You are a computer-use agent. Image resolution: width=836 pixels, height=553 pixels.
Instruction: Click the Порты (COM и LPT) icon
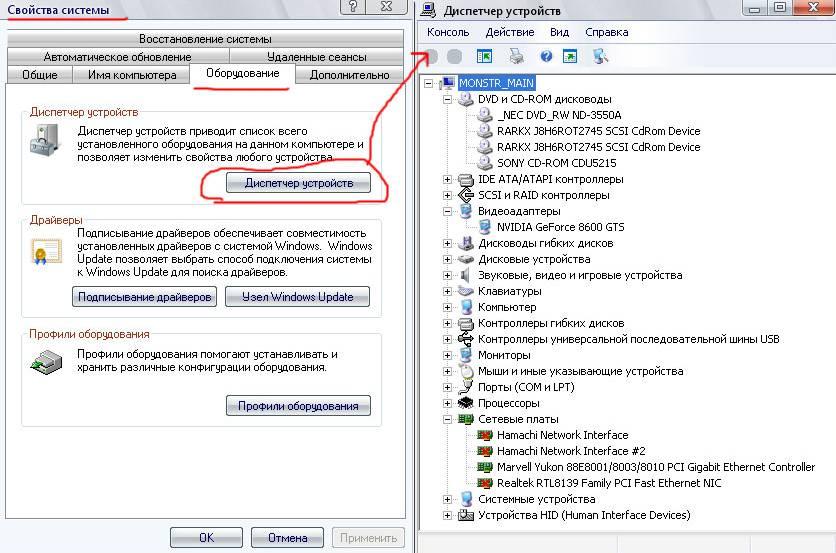pyautogui.click(x=467, y=387)
